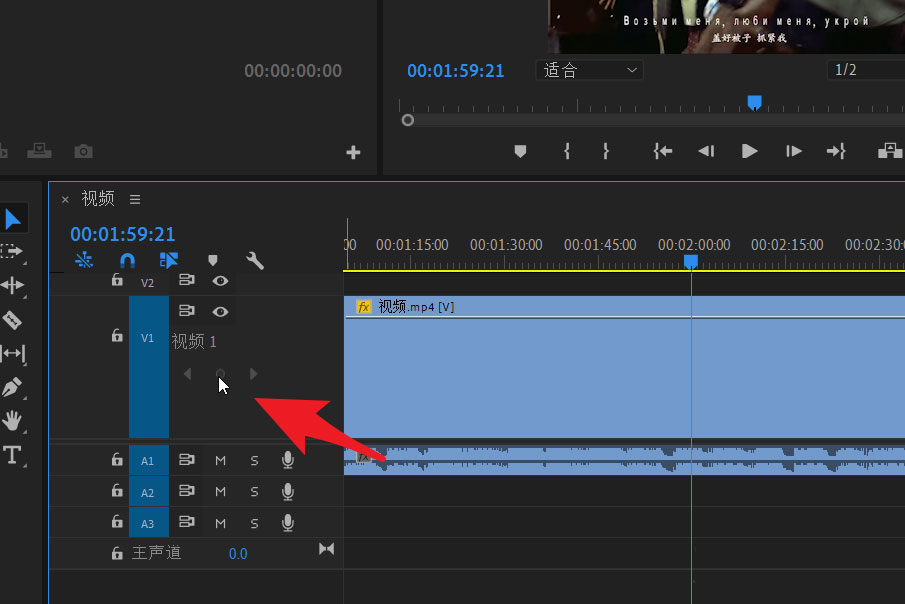The height and width of the screenshot is (604, 905).
Task: Enable voice-over record on track A1
Action: click(288, 460)
